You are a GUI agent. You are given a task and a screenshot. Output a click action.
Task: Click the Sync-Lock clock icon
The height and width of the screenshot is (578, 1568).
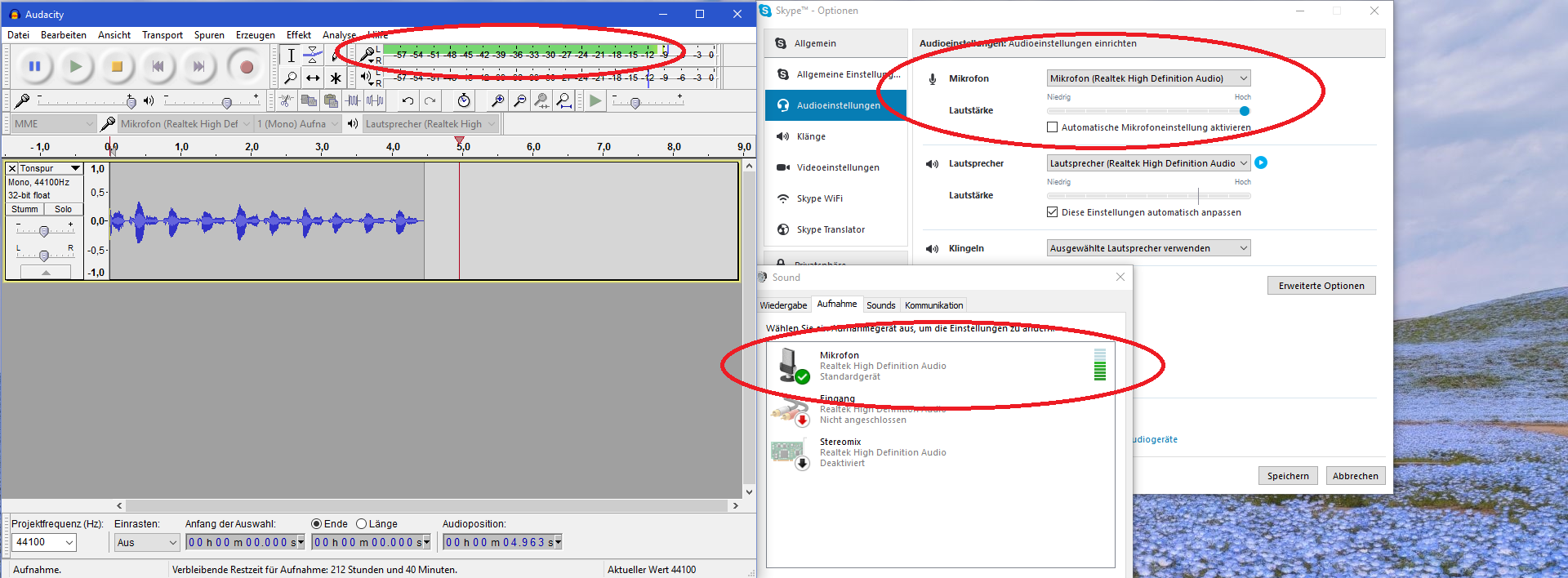pyautogui.click(x=464, y=100)
